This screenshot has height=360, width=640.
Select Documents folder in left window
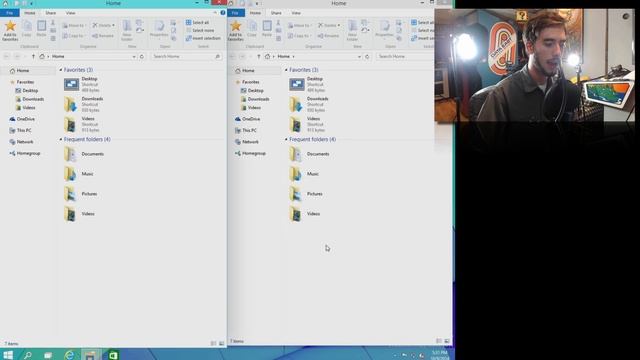click(x=83, y=154)
